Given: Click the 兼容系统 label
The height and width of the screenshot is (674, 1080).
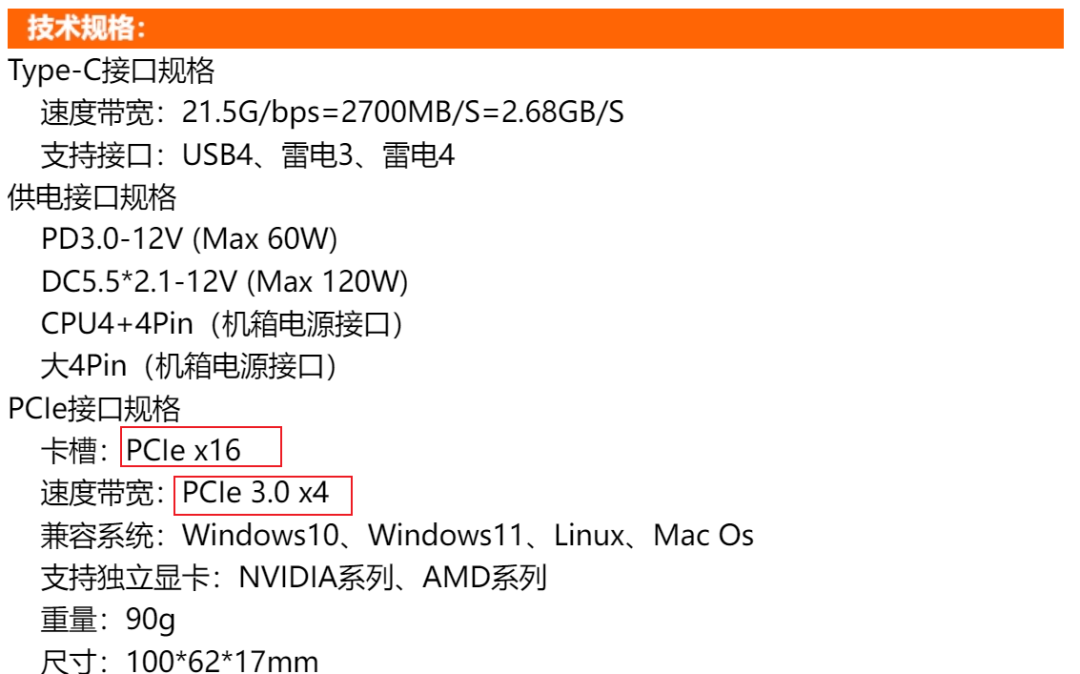Looking at the screenshot, I should click(96, 536).
